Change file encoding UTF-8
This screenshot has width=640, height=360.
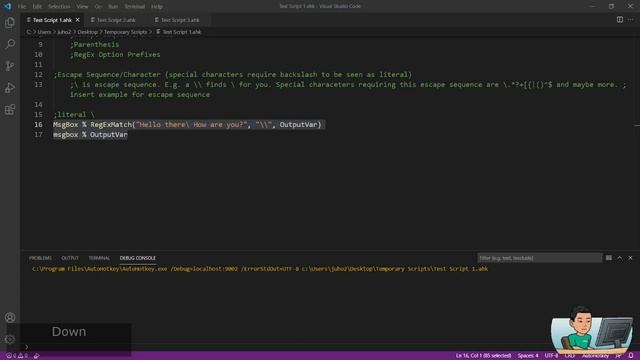point(551,356)
